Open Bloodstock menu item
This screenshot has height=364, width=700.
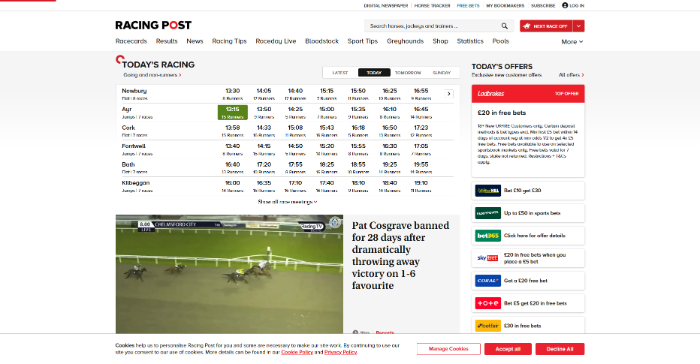322,41
